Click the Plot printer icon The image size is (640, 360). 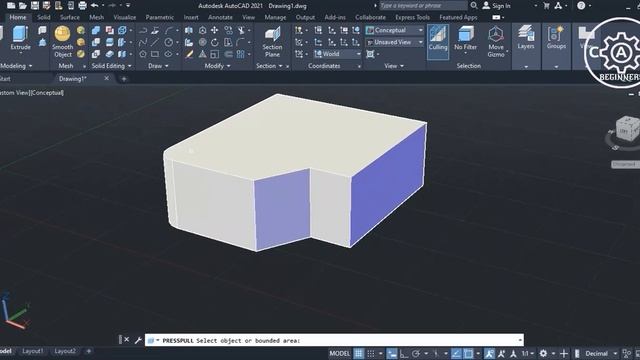pos(82,5)
